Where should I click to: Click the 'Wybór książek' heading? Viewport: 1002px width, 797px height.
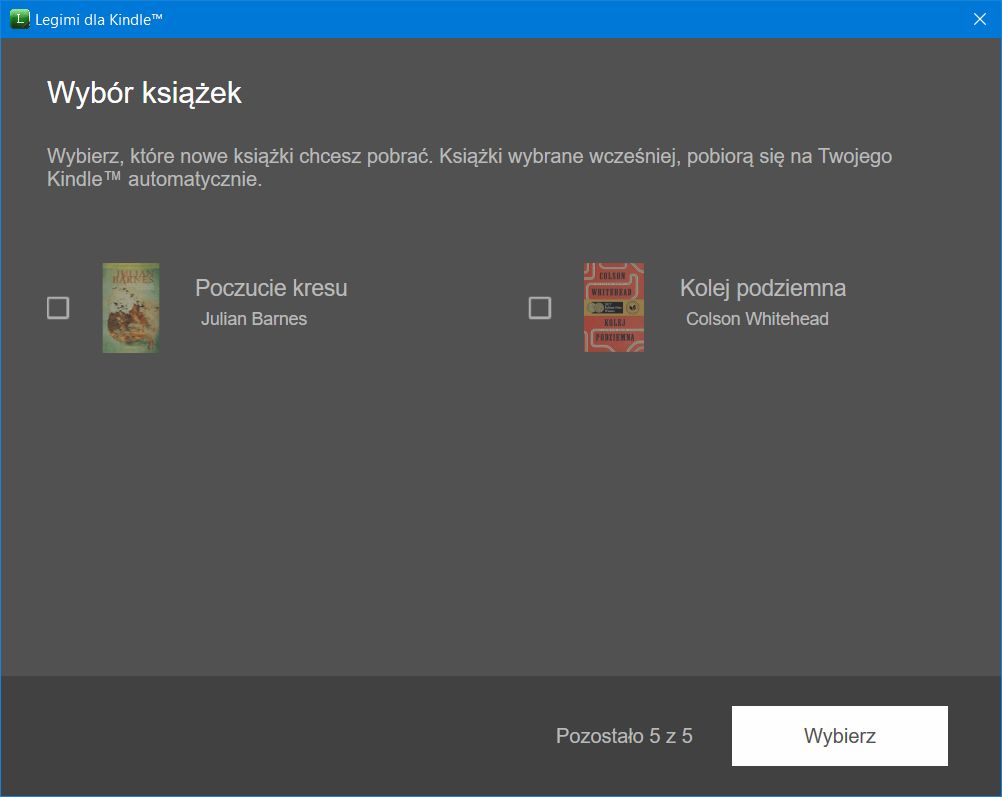pos(144,93)
